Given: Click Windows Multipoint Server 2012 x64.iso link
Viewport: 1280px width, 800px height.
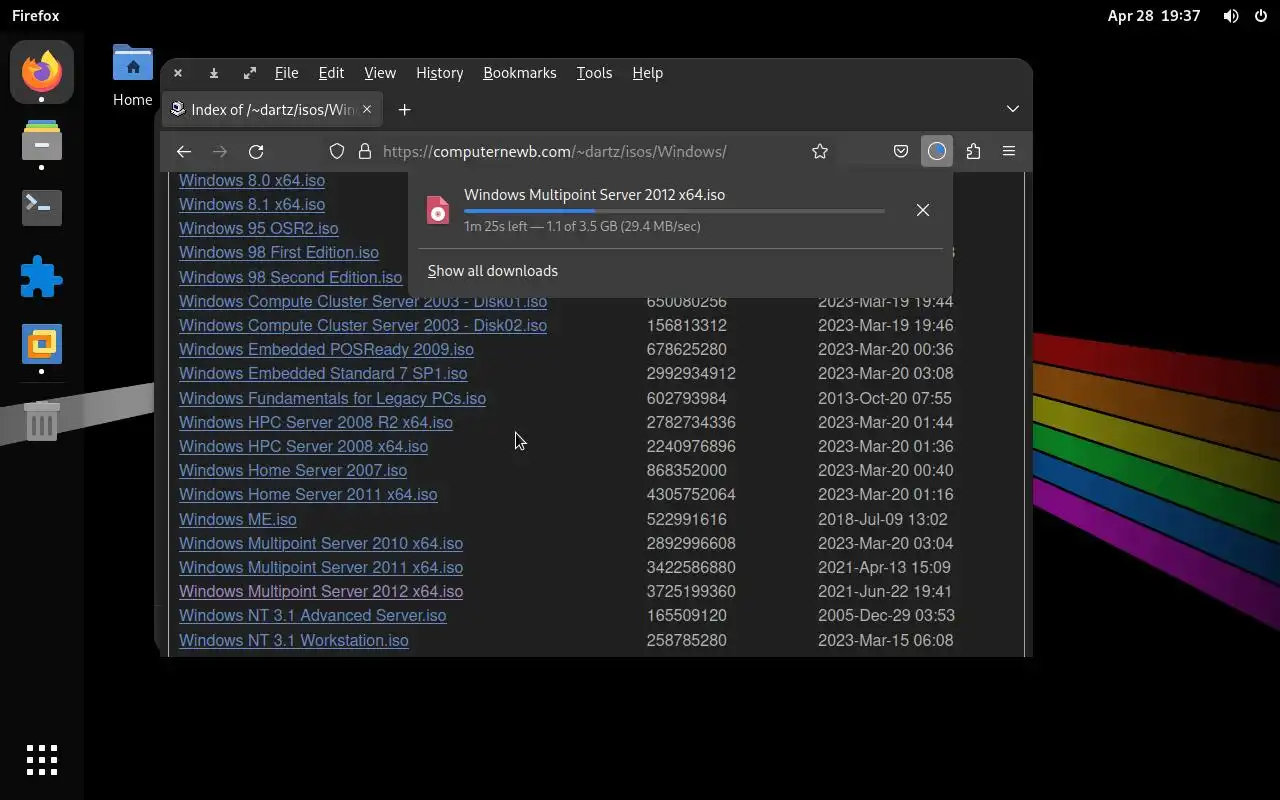Looking at the screenshot, I should point(321,591).
